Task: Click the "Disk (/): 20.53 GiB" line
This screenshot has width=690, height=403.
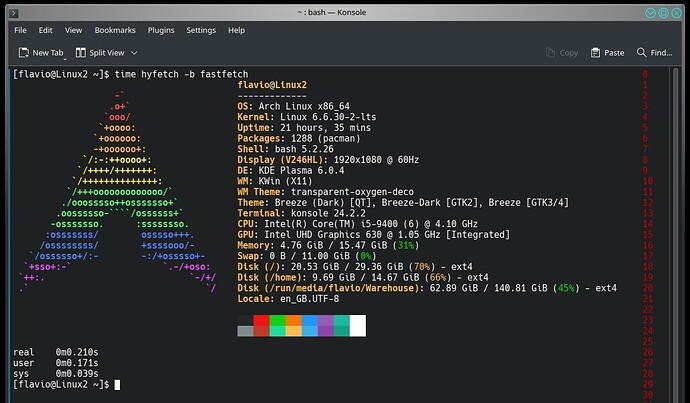Action: (355, 267)
